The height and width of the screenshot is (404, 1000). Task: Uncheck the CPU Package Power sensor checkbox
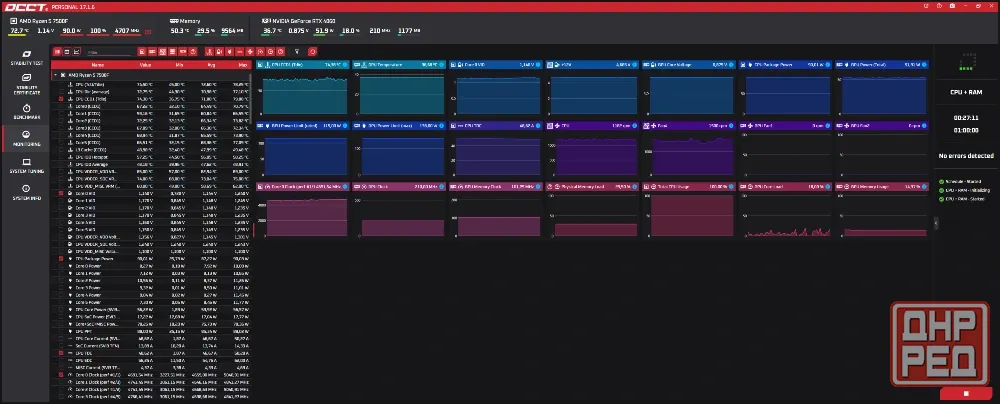[61, 258]
